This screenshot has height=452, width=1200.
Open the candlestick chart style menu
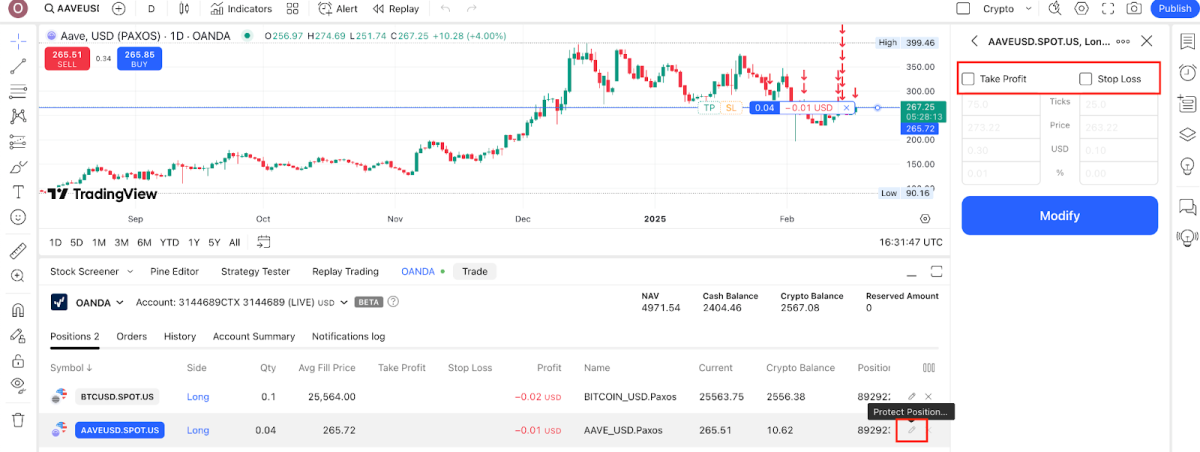tap(183, 8)
